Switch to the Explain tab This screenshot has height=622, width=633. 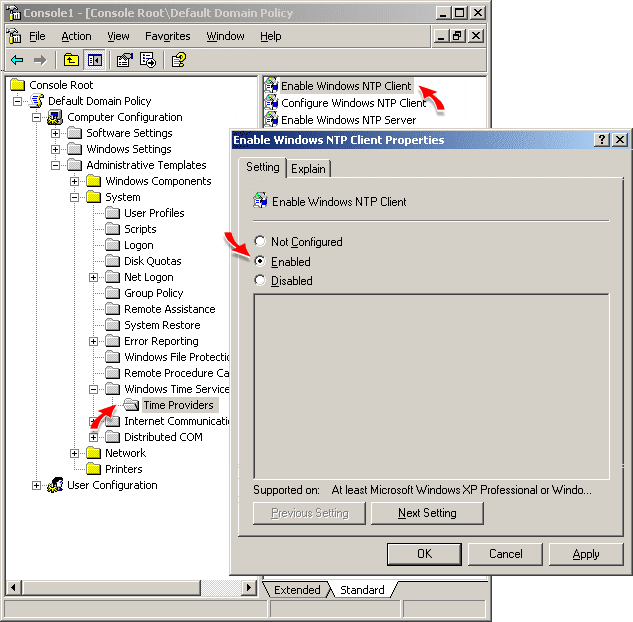click(308, 169)
